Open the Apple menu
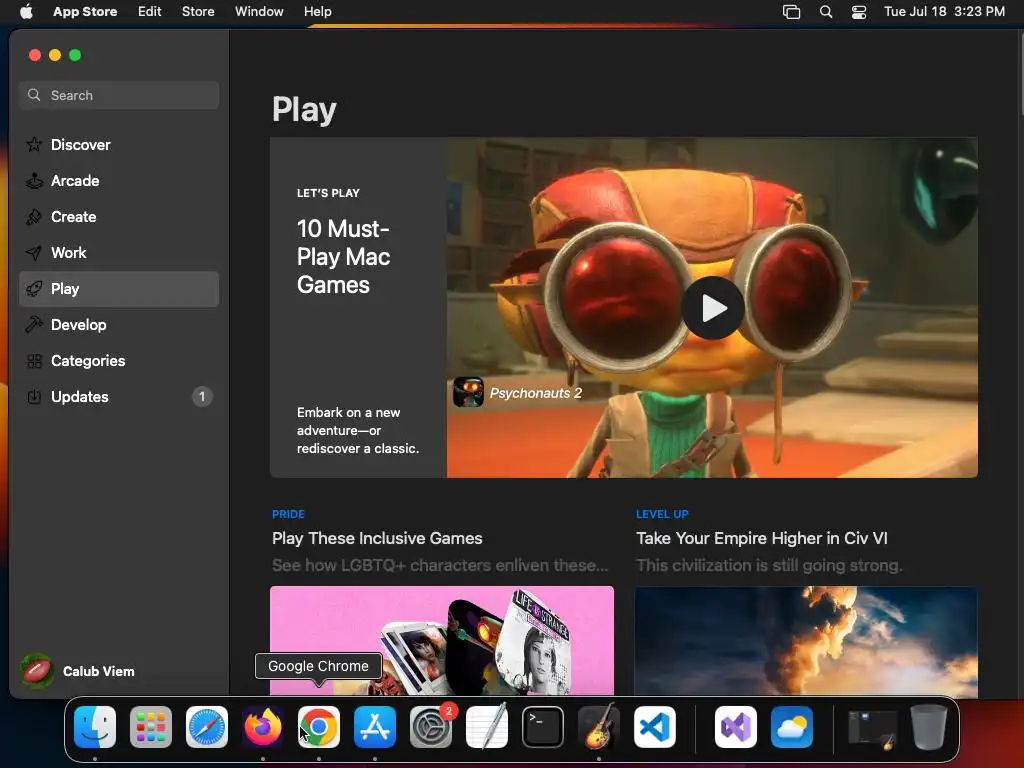The height and width of the screenshot is (768, 1024). pyautogui.click(x=26, y=11)
